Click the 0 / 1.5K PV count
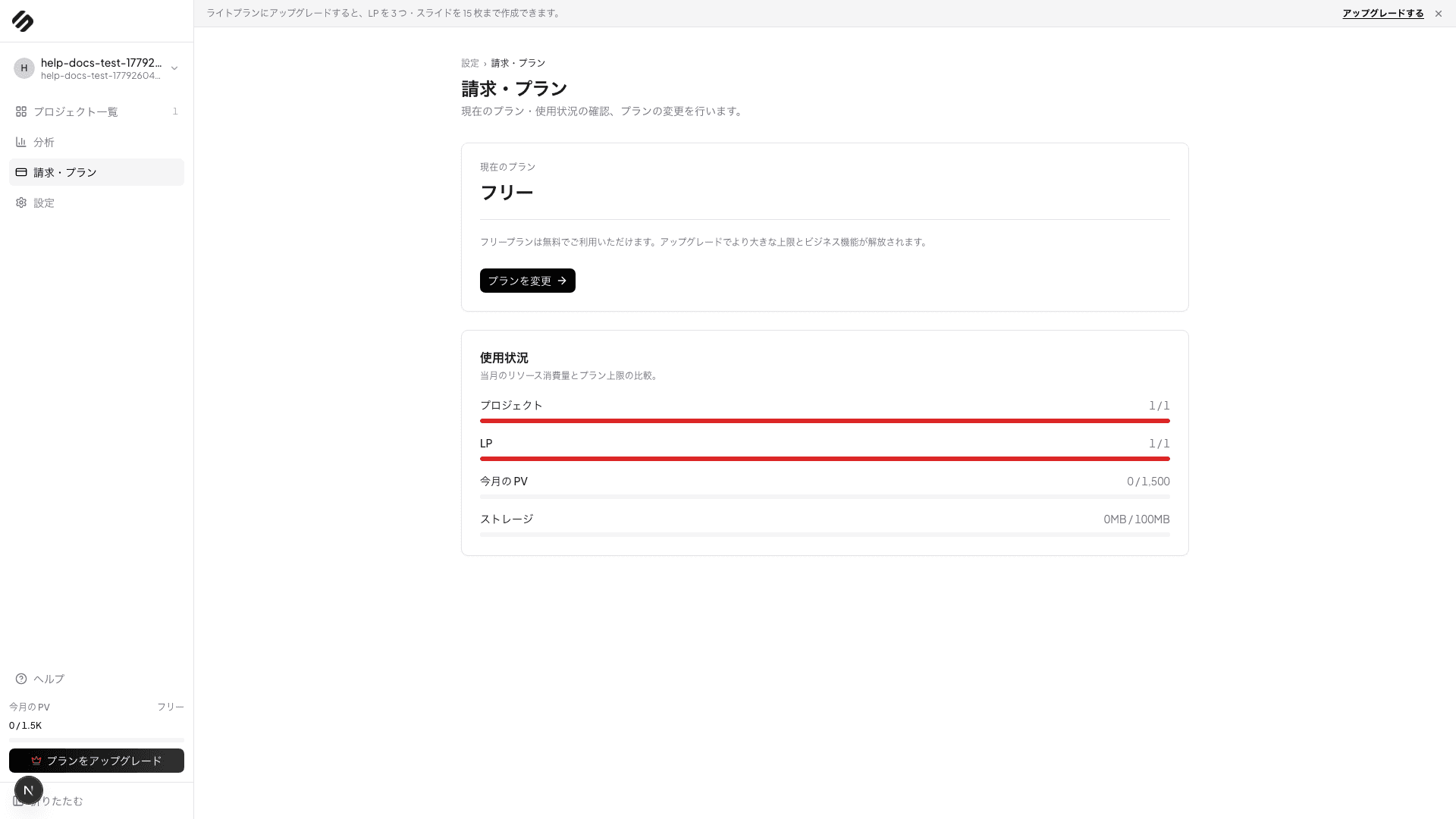1456x819 pixels. coord(25,726)
